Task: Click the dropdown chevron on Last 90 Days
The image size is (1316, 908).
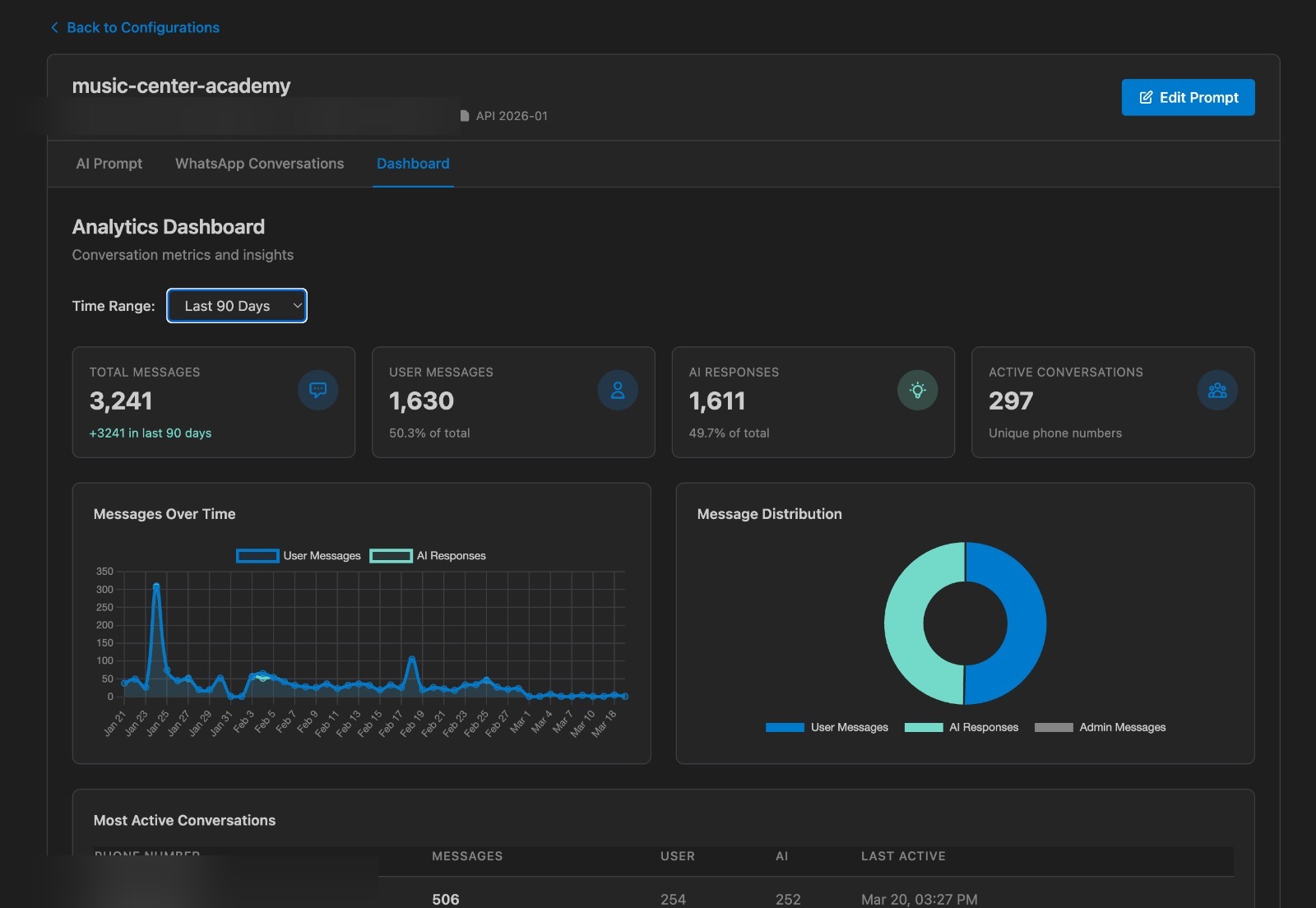Action: click(x=296, y=305)
